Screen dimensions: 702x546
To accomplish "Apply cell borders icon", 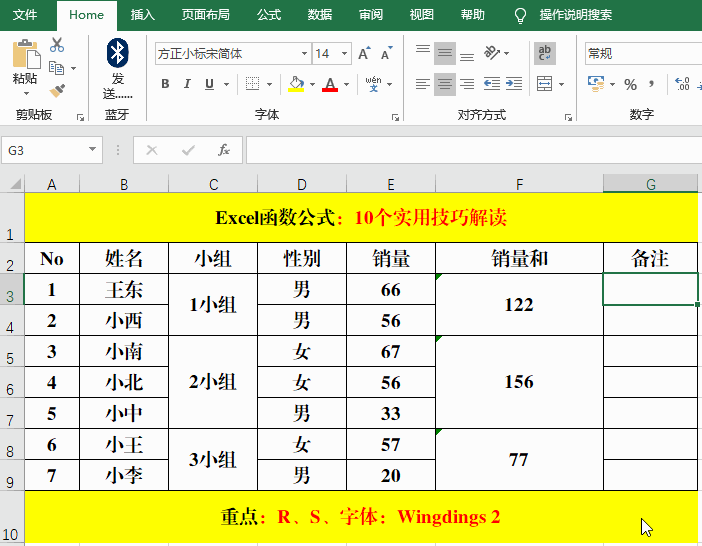I will click(x=253, y=84).
